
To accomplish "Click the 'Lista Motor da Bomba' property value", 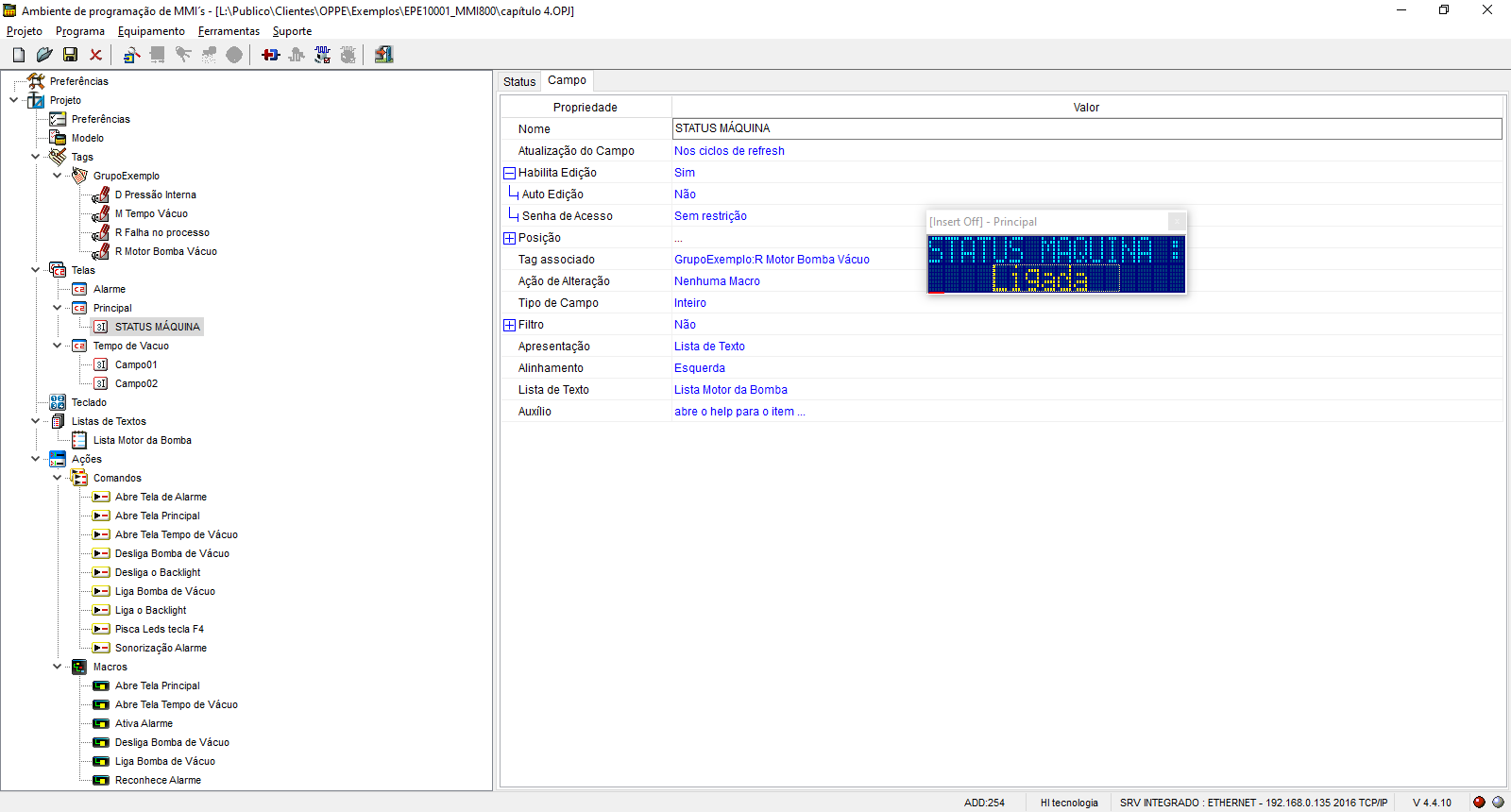I will [731, 390].
